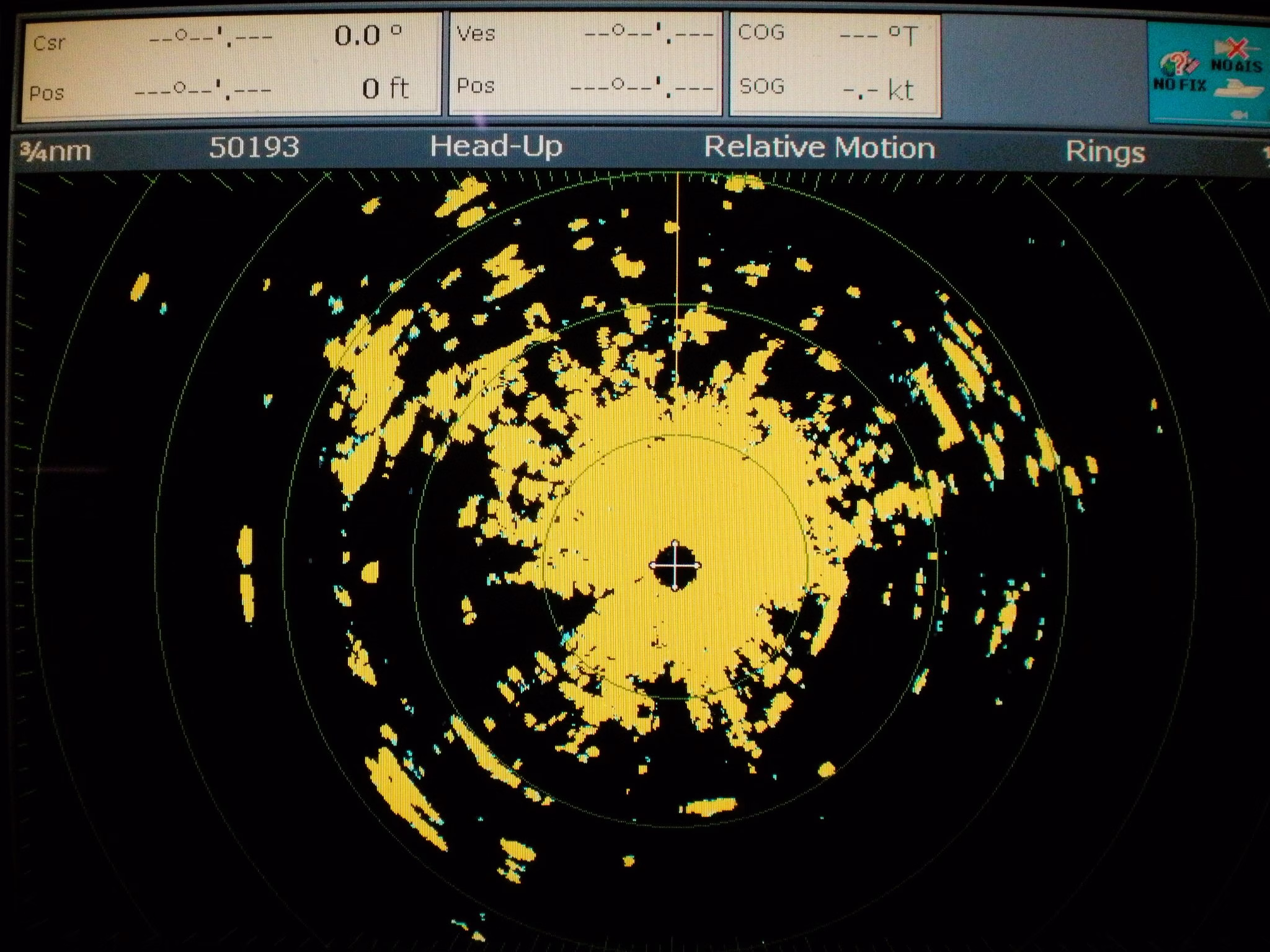Toggle the Relative Motion mode label

819,148
